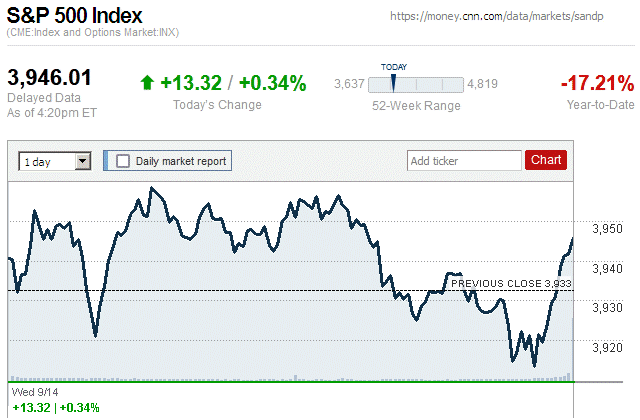The image size is (640, 420).
Task: Click the -17.21% Year-to-Date value
Action: [597, 82]
